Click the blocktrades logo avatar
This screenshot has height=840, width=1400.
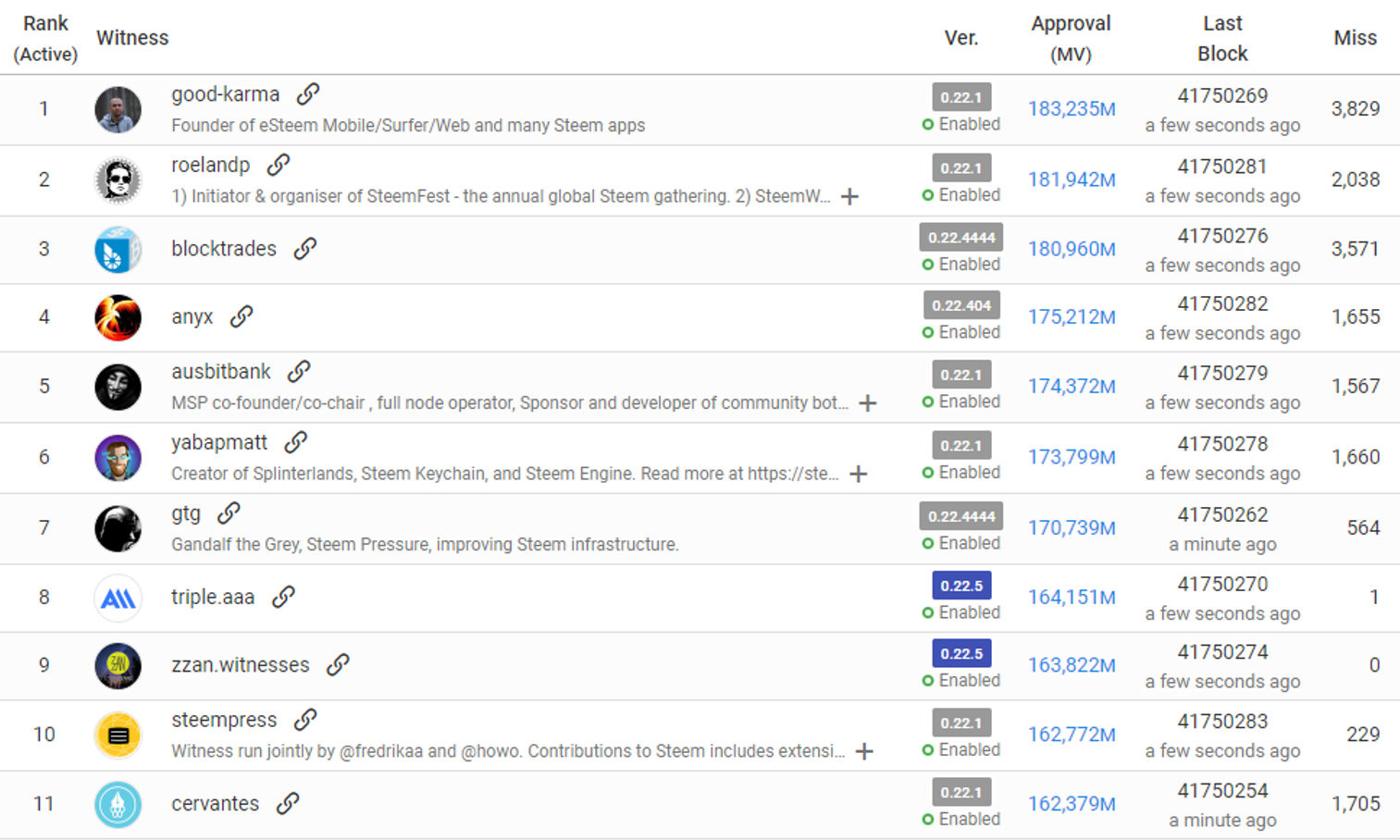pyautogui.click(x=118, y=250)
